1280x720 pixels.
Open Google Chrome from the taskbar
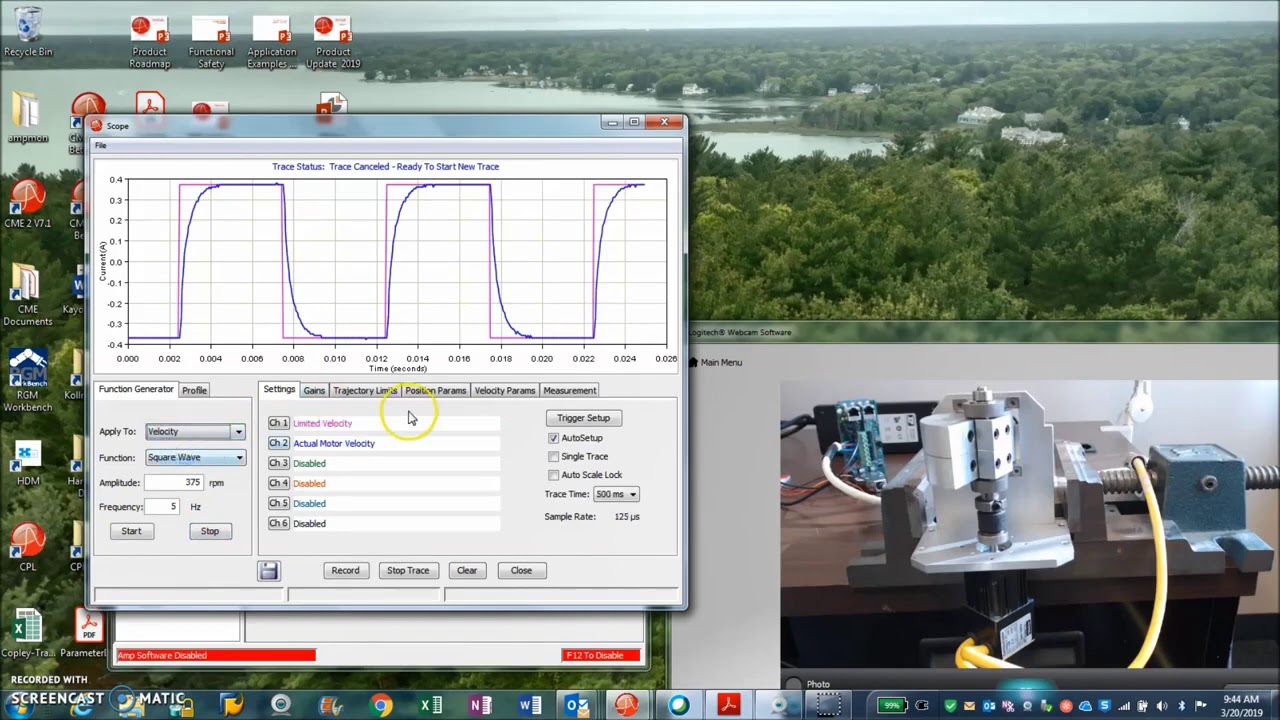(381, 706)
